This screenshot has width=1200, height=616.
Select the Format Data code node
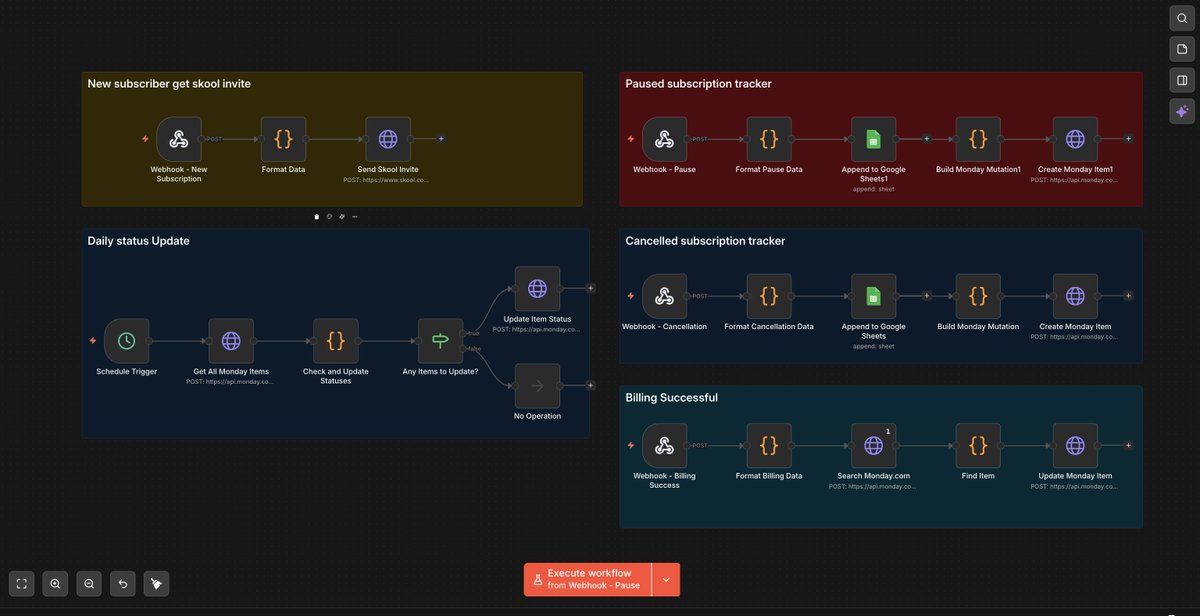click(x=283, y=139)
